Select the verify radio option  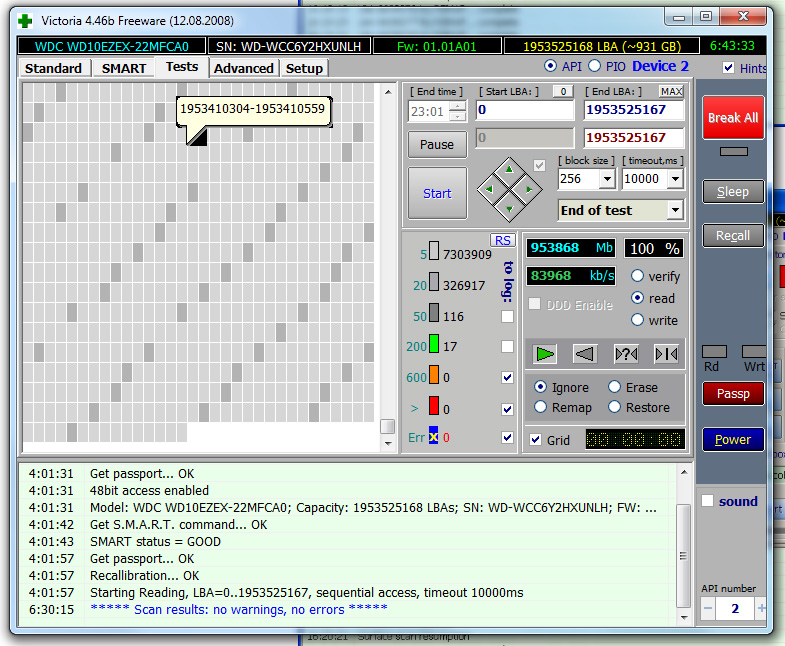(x=637, y=276)
